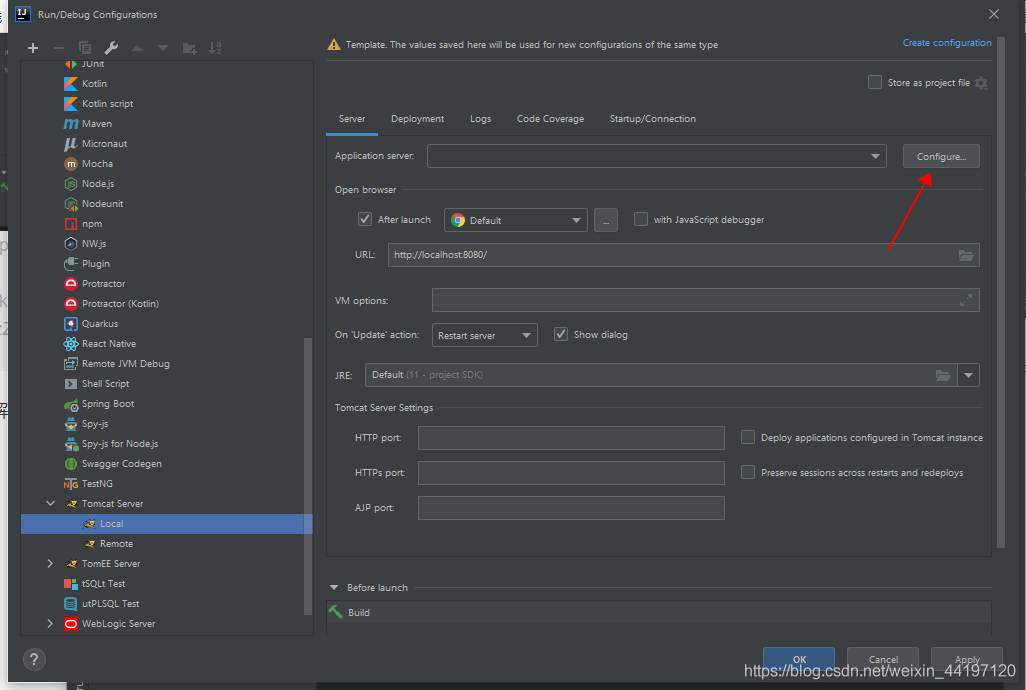The width and height of the screenshot is (1026, 690).
Task: Click the folder icon in JRE field
Action: tap(942, 375)
